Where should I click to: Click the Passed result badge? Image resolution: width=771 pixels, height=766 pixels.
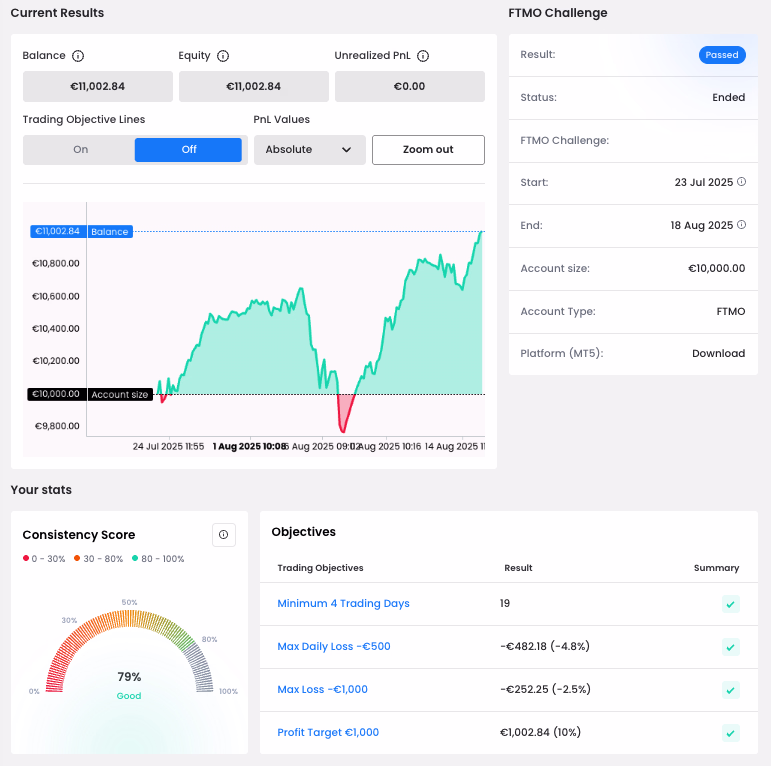point(722,55)
